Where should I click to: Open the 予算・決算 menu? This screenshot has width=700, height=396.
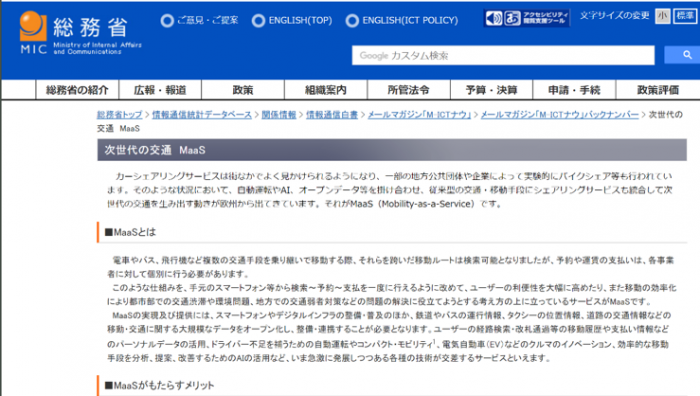click(492, 90)
